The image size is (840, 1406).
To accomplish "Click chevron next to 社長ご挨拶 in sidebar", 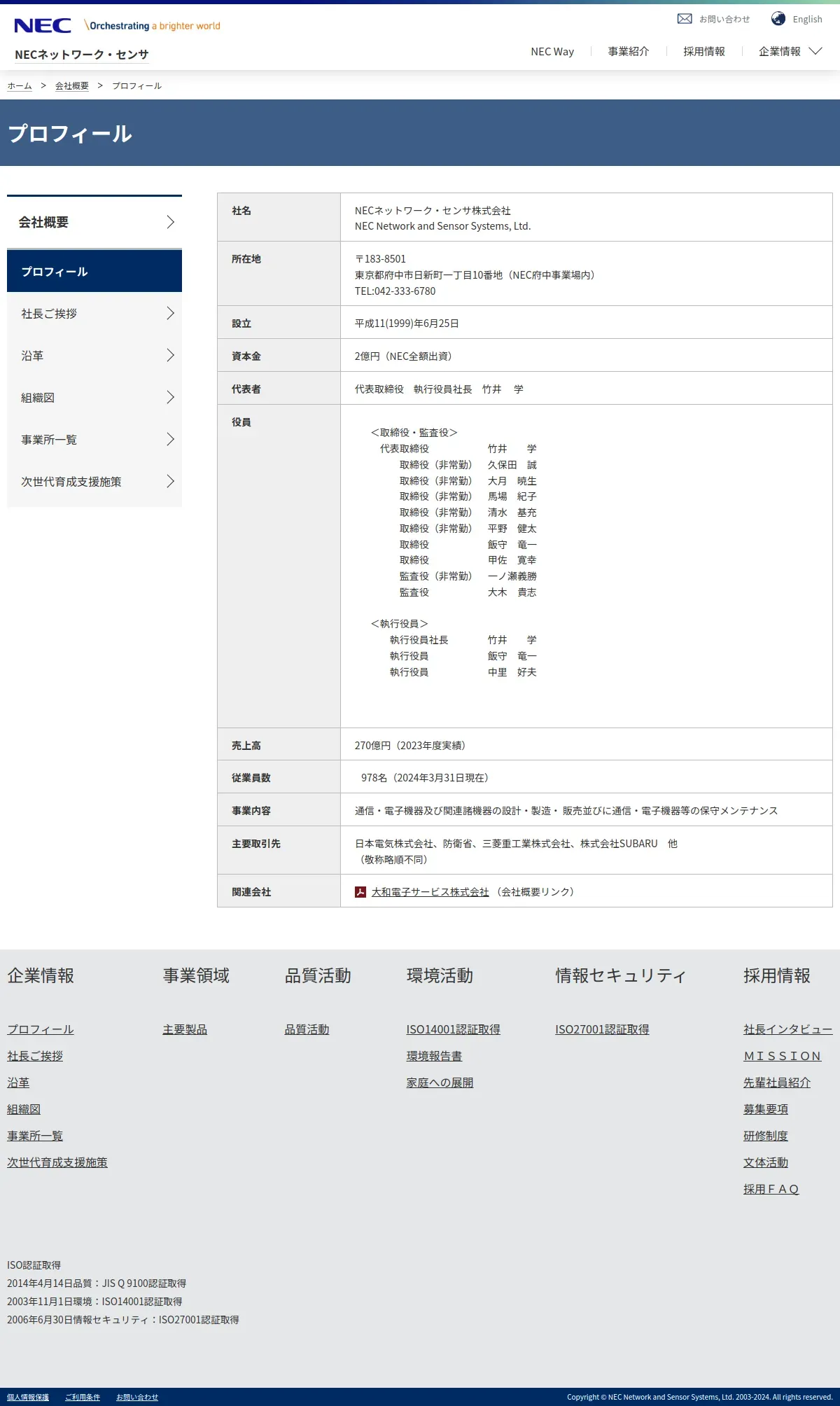I will [x=170, y=313].
